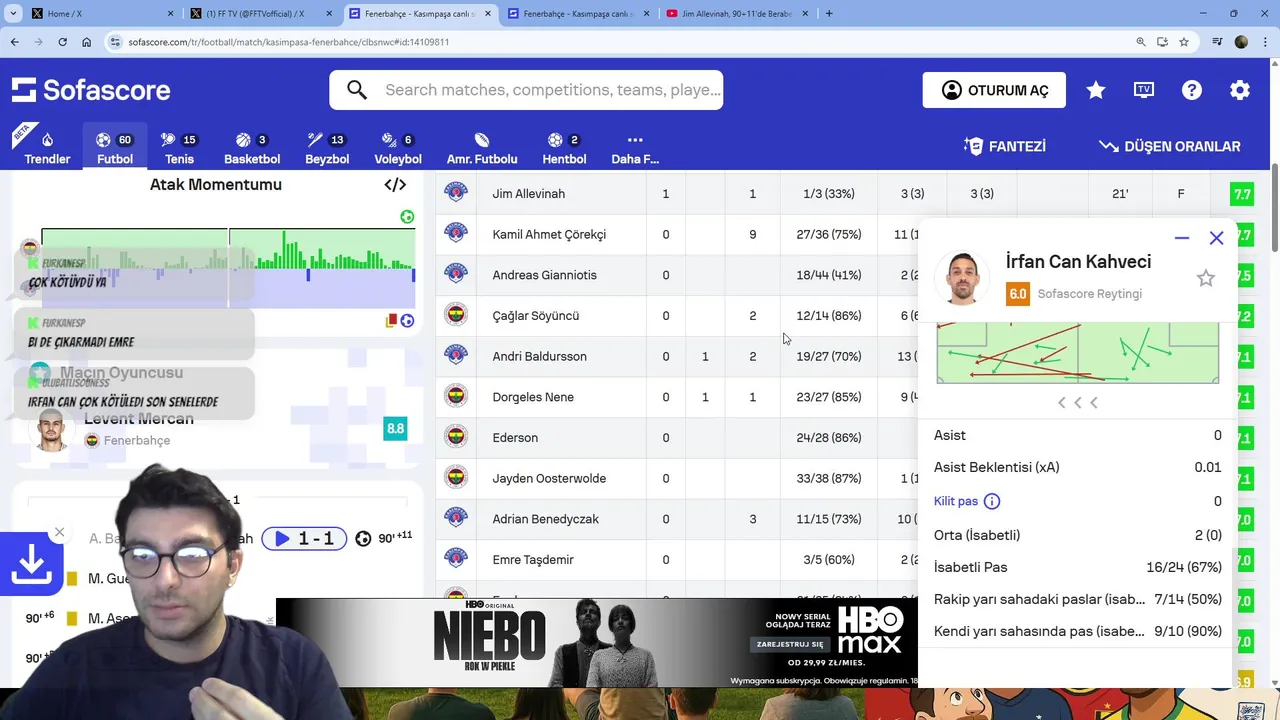Focus the search matches input field
Viewport: 1280px width, 720px height.
552,90
